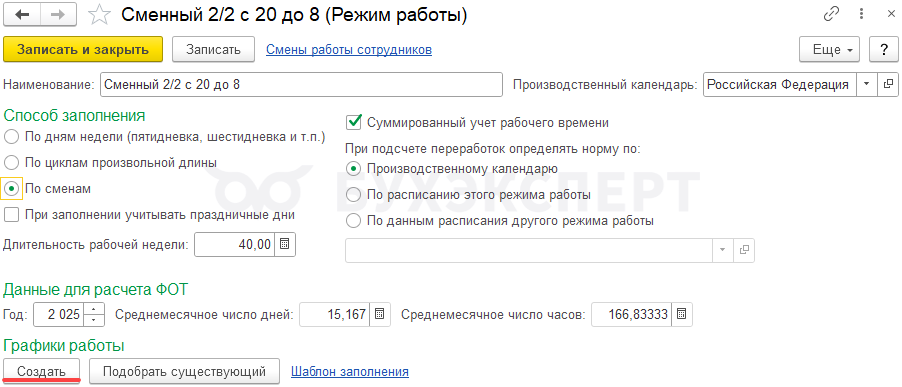Toggle Суммированный учет рабочего времени checkbox
This screenshot has height=387, width=902.
click(353, 122)
